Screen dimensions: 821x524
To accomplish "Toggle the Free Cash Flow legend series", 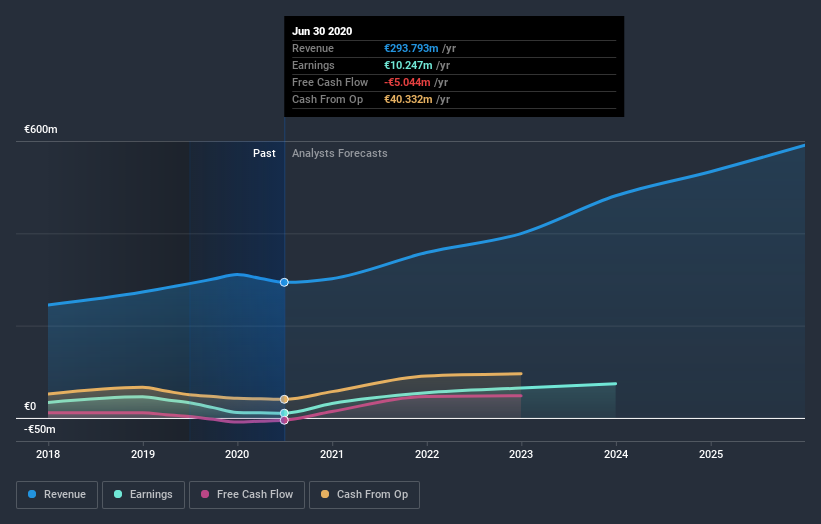I will pyautogui.click(x=247, y=495).
